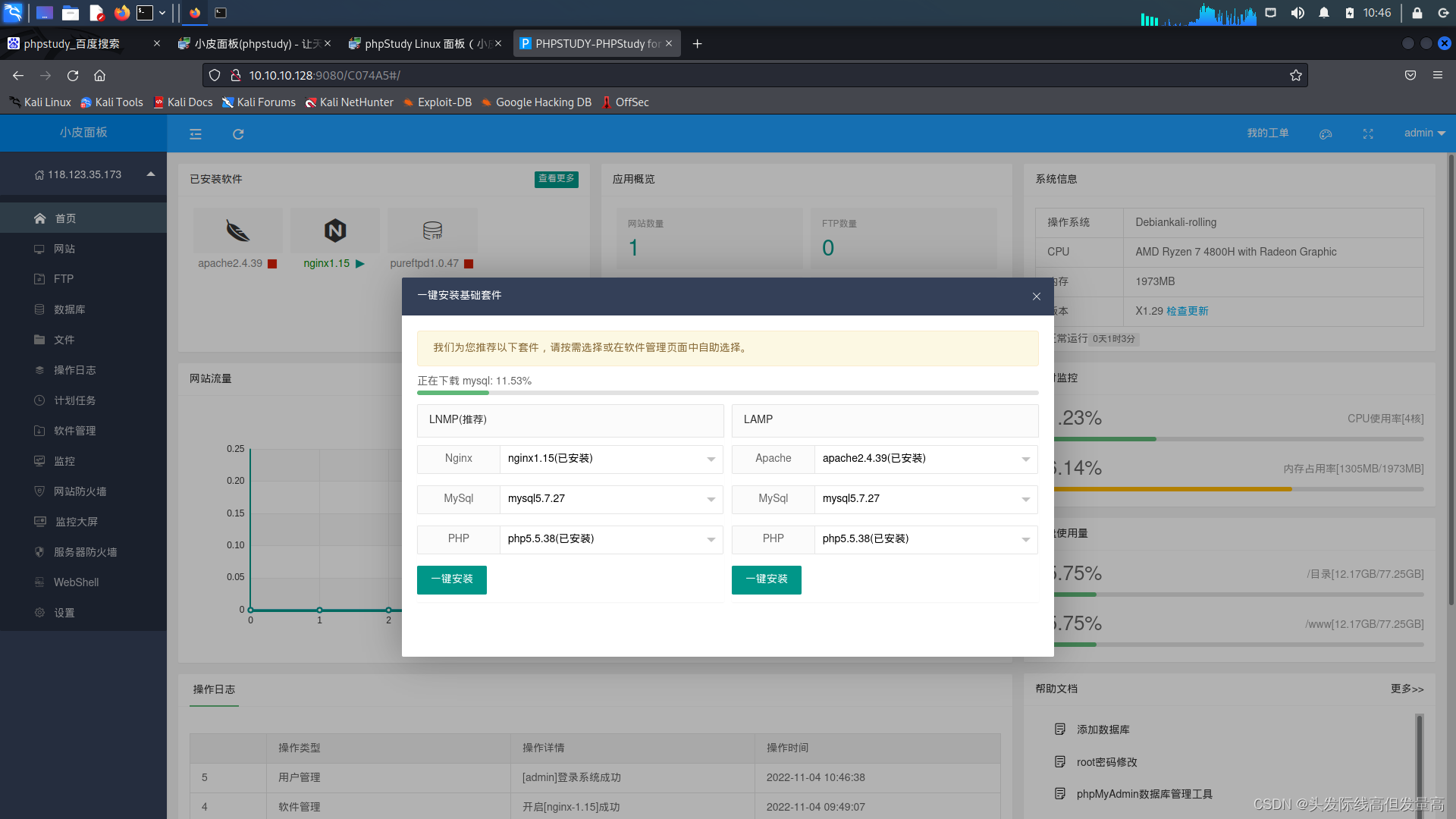
Task: Open LAMP MySql version dropdown
Action: click(x=925, y=499)
